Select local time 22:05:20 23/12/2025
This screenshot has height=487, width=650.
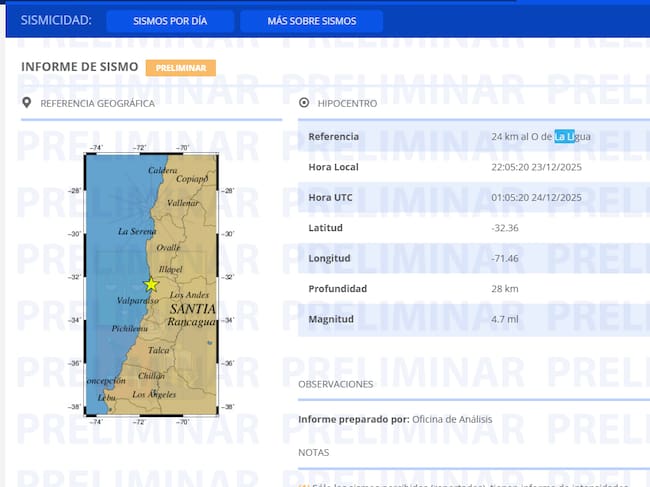tap(536, 167)
